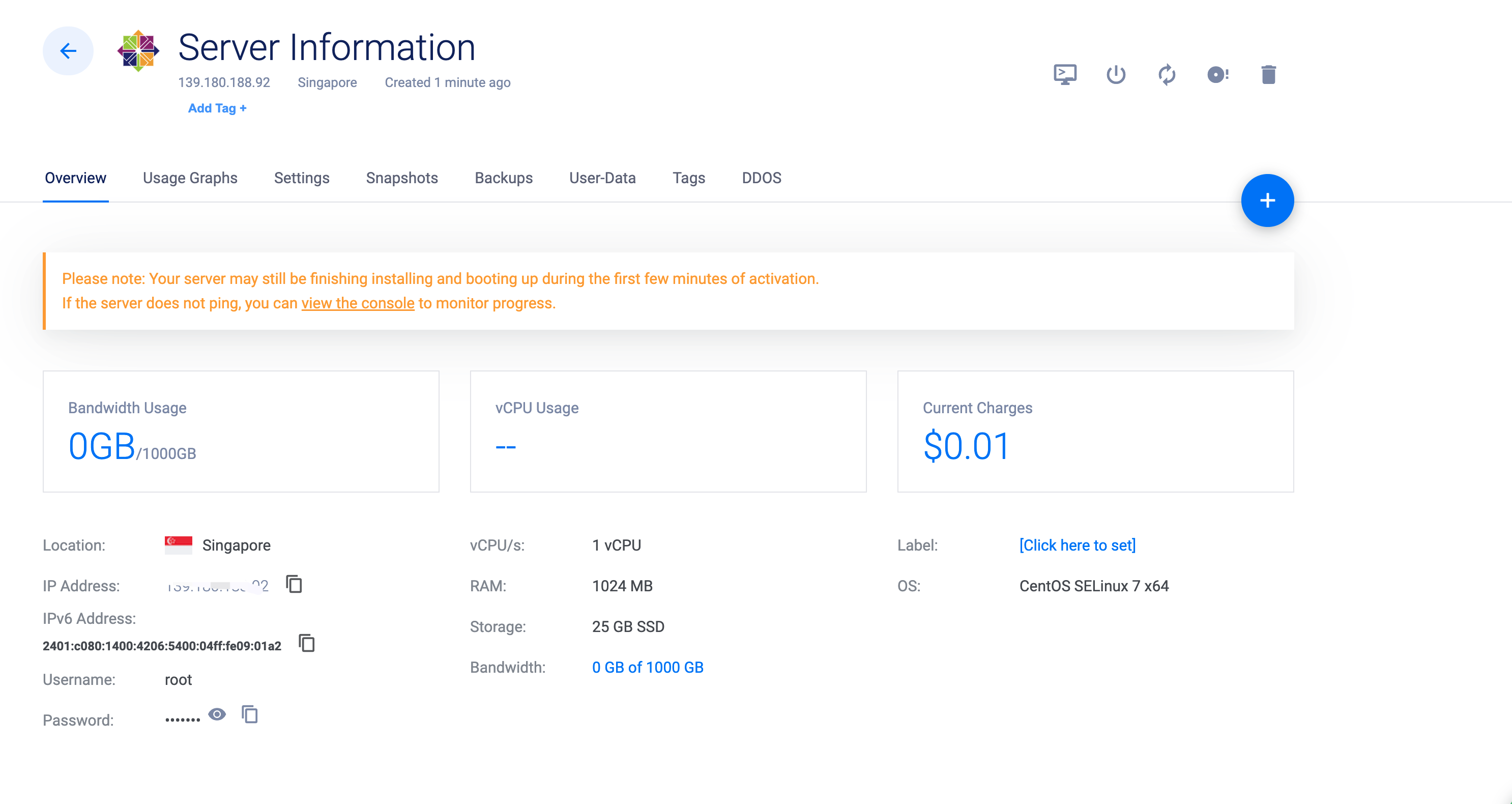Open the Snapshots tab

(x=402, y=178)
